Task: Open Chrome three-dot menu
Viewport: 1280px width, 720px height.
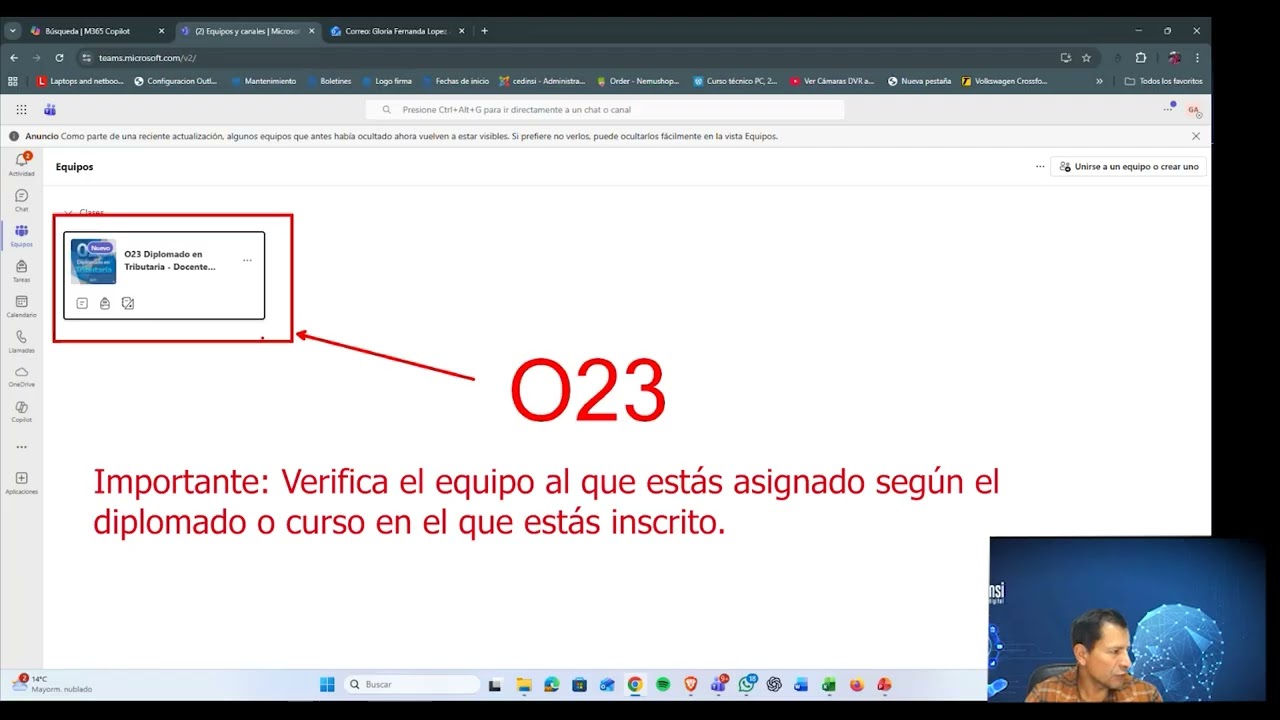Action: coord(1197,58)
